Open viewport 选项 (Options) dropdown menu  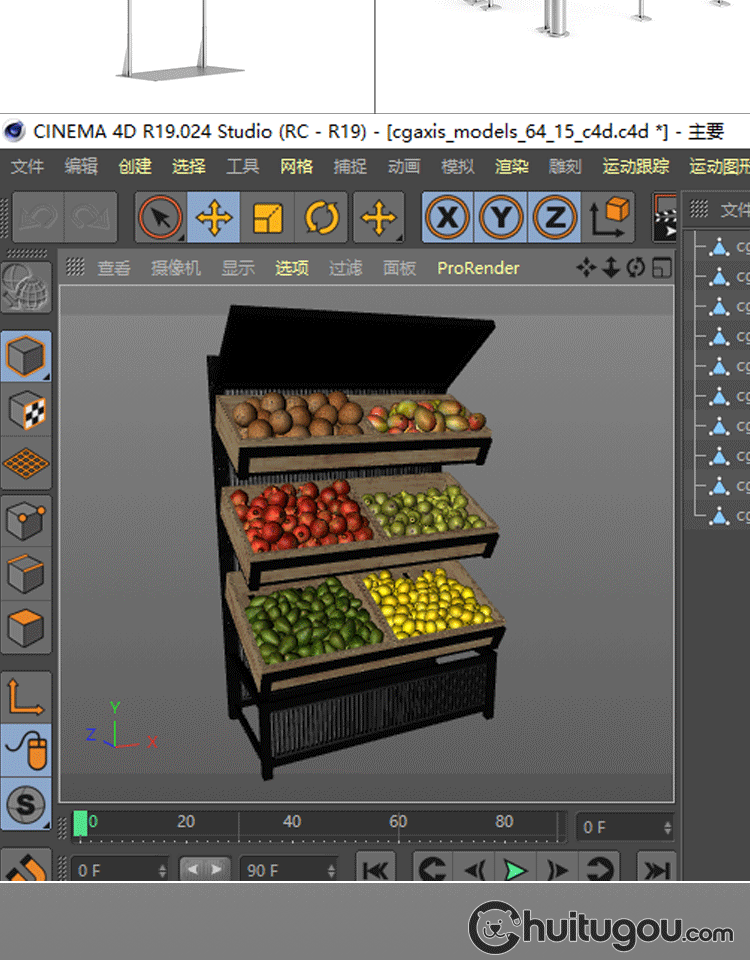292,268
